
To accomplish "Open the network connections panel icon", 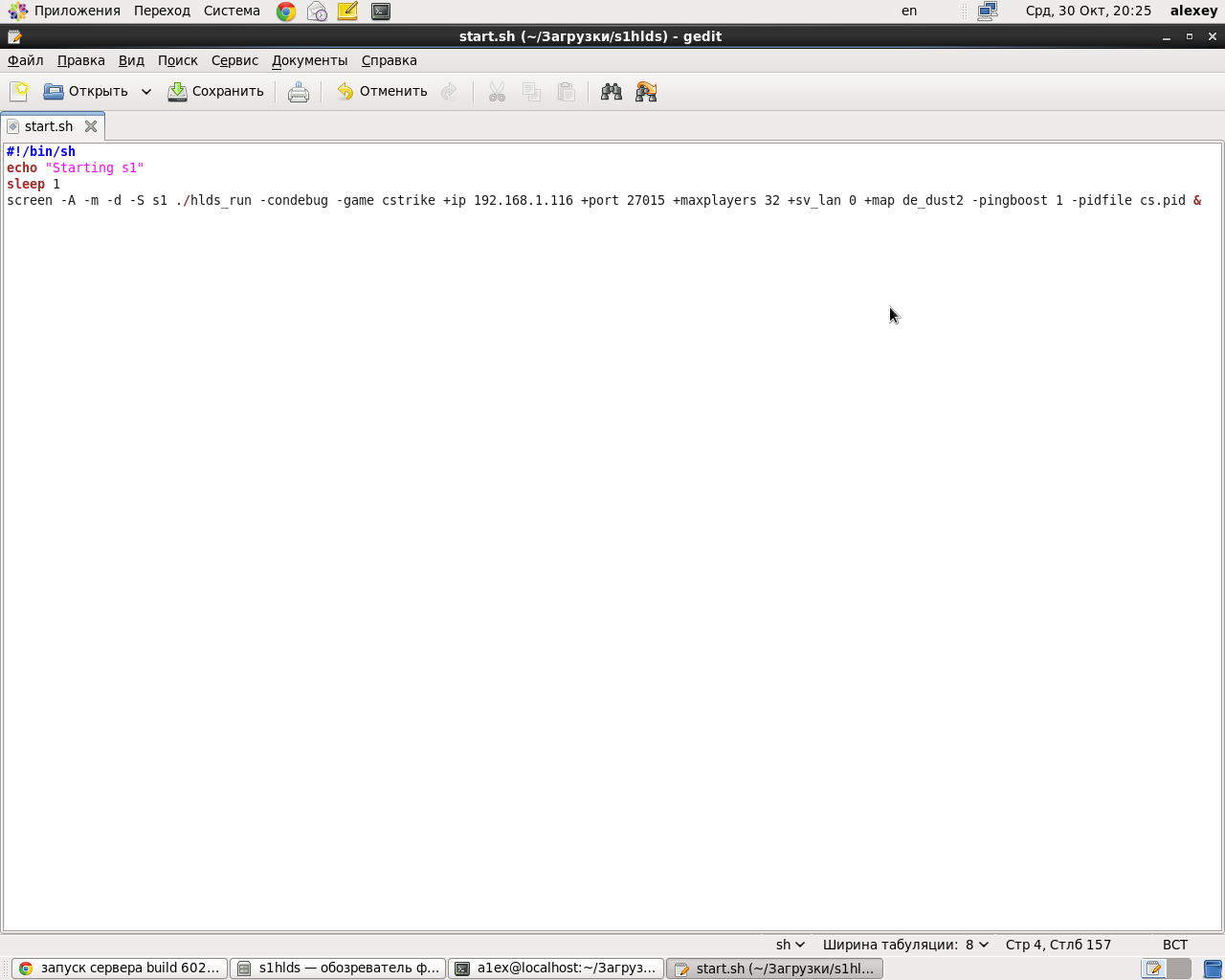I will 988,11.
